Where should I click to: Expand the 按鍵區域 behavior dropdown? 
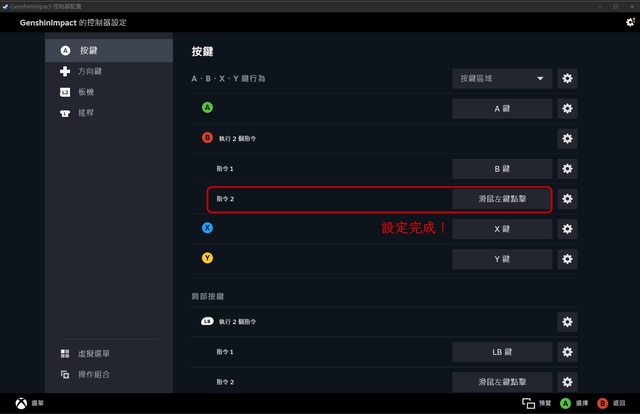[502, 78]
